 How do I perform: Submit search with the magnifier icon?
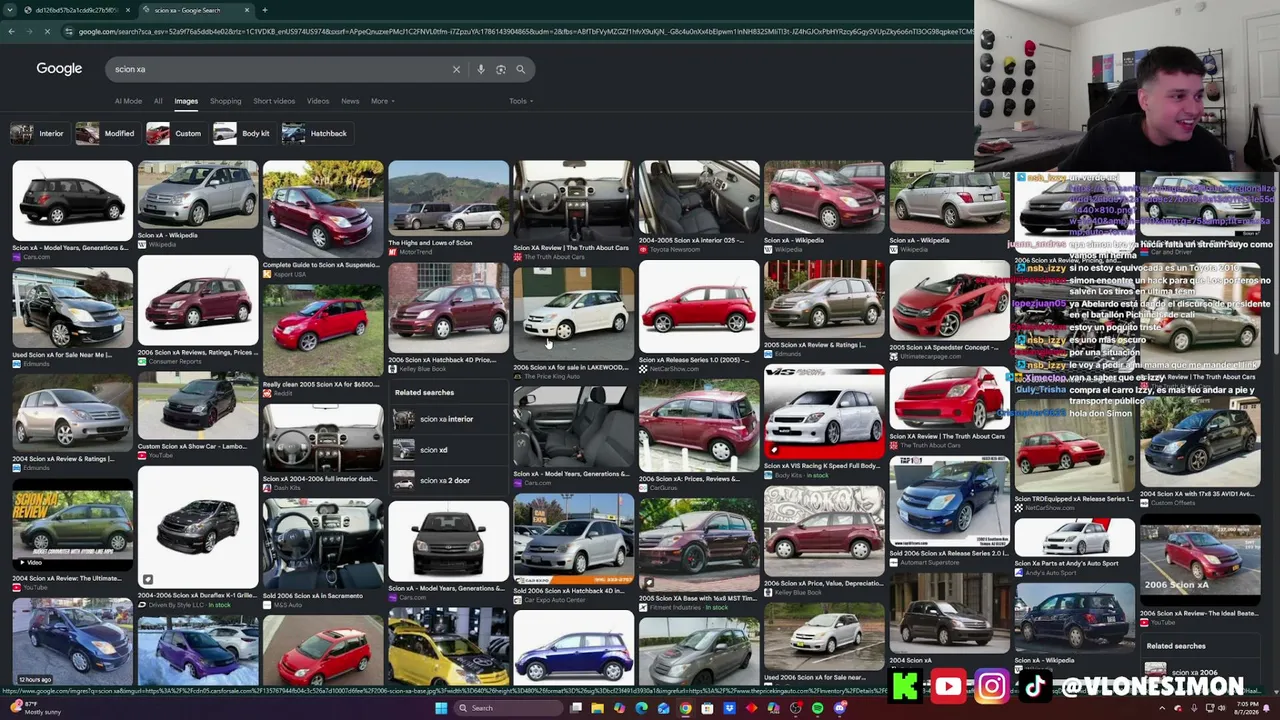click(521, 69)
